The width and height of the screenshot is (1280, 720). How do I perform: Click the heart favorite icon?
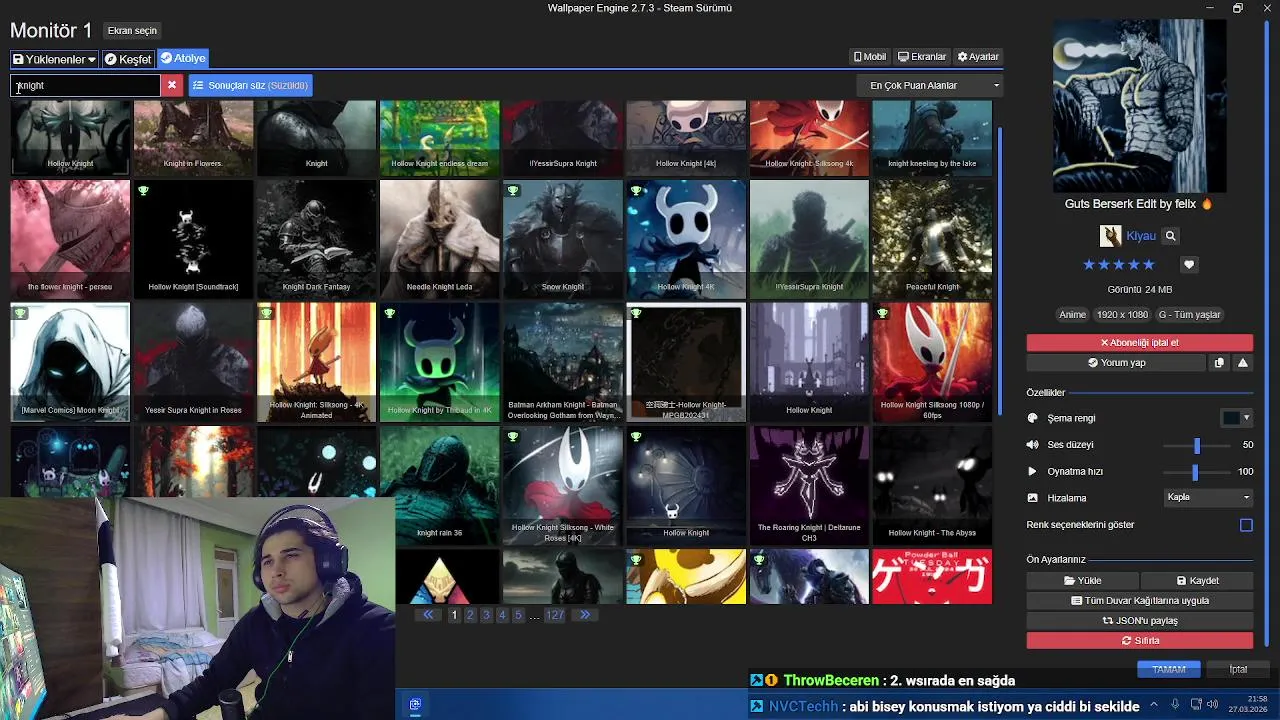point(1188,265)
